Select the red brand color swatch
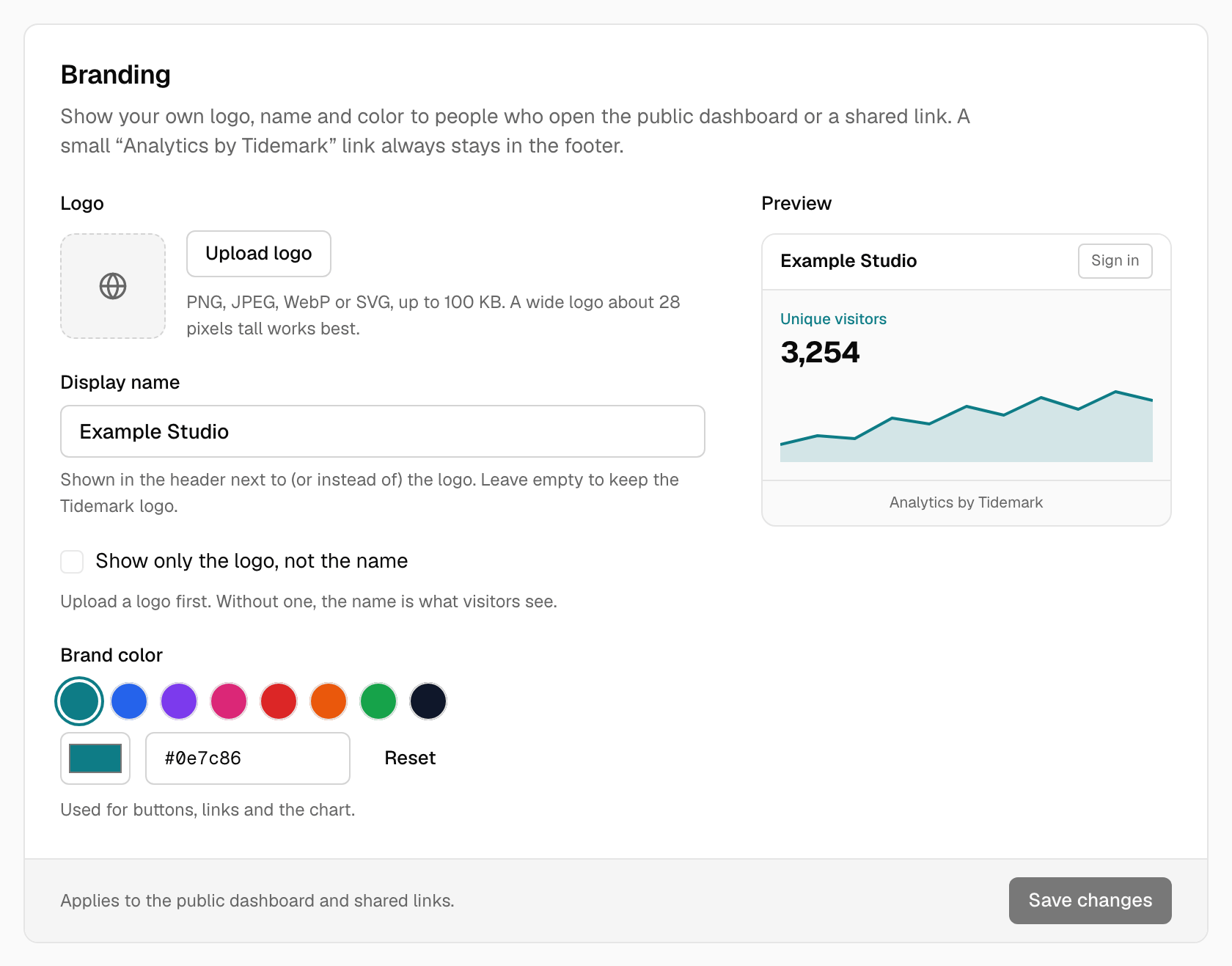The image size is (1232, 966). click(x=279, y=701)
